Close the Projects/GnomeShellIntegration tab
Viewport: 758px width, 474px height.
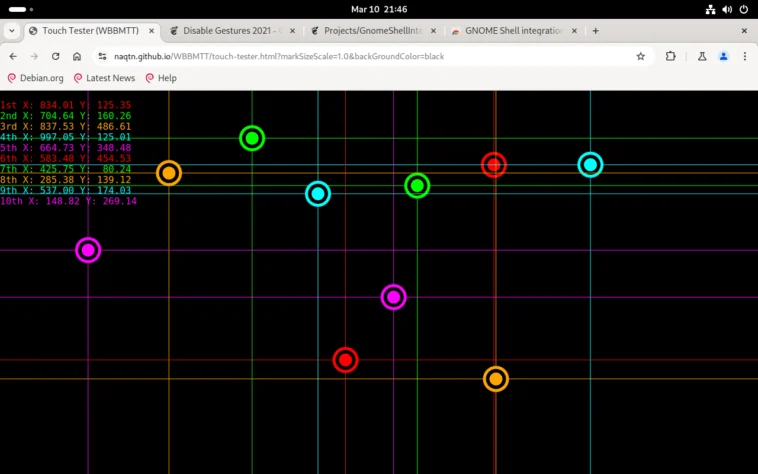click(433, 31)
